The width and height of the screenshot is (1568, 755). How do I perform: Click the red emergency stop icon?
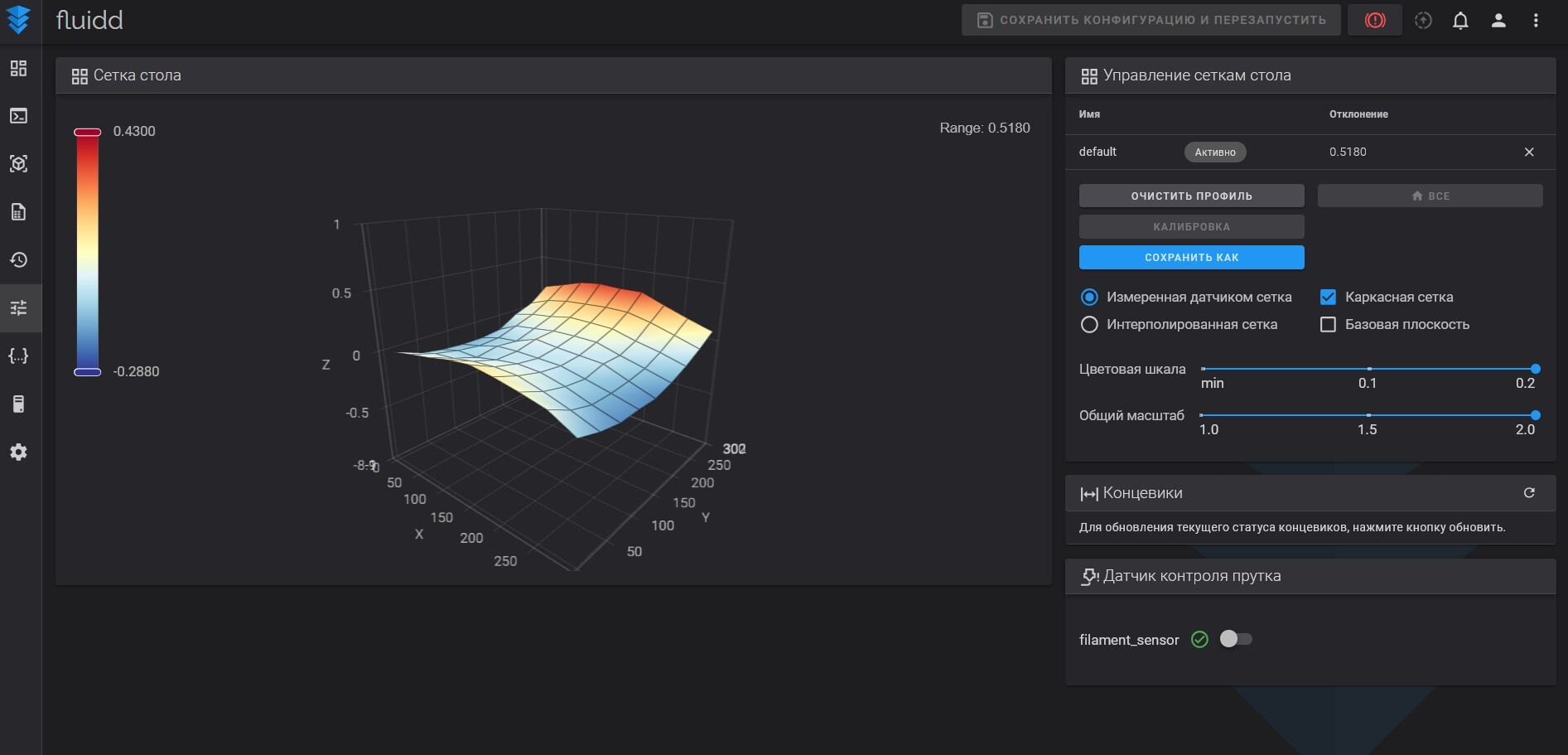(x=1374, y=21)
